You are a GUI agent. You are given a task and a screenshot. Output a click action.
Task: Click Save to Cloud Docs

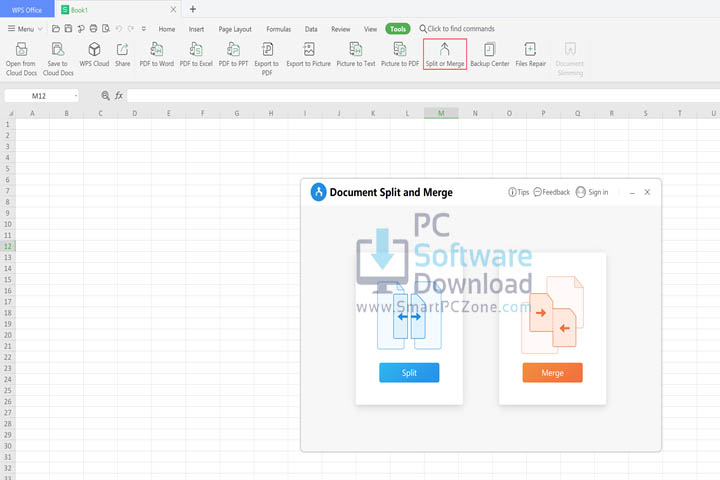[58, 59]
